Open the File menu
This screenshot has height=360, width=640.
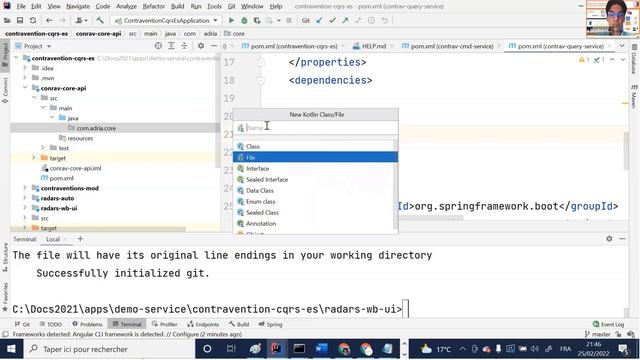pyautogui.click(x=21, y=6)
